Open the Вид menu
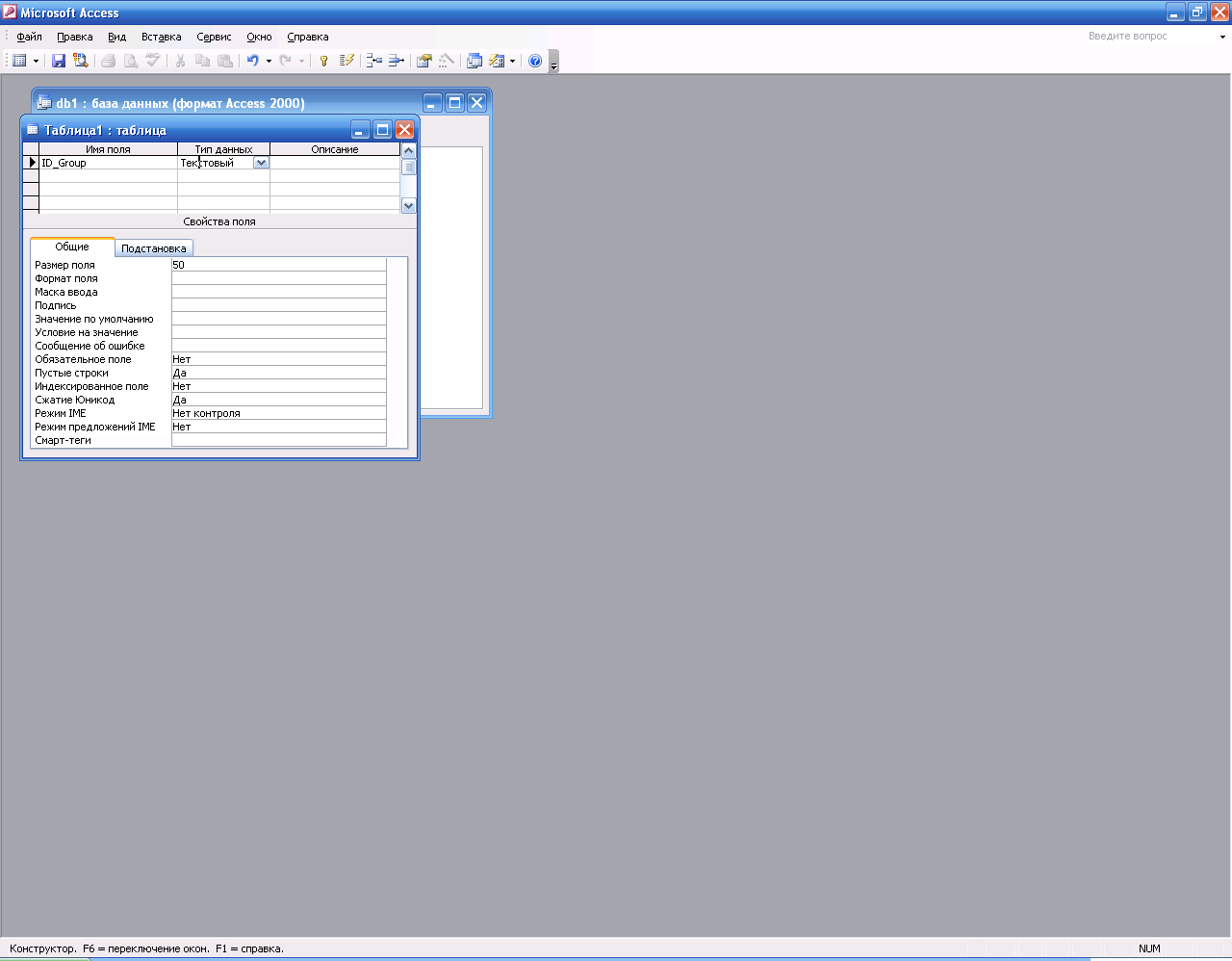Viewport: 1232px width, 961px height. point(116,37)
